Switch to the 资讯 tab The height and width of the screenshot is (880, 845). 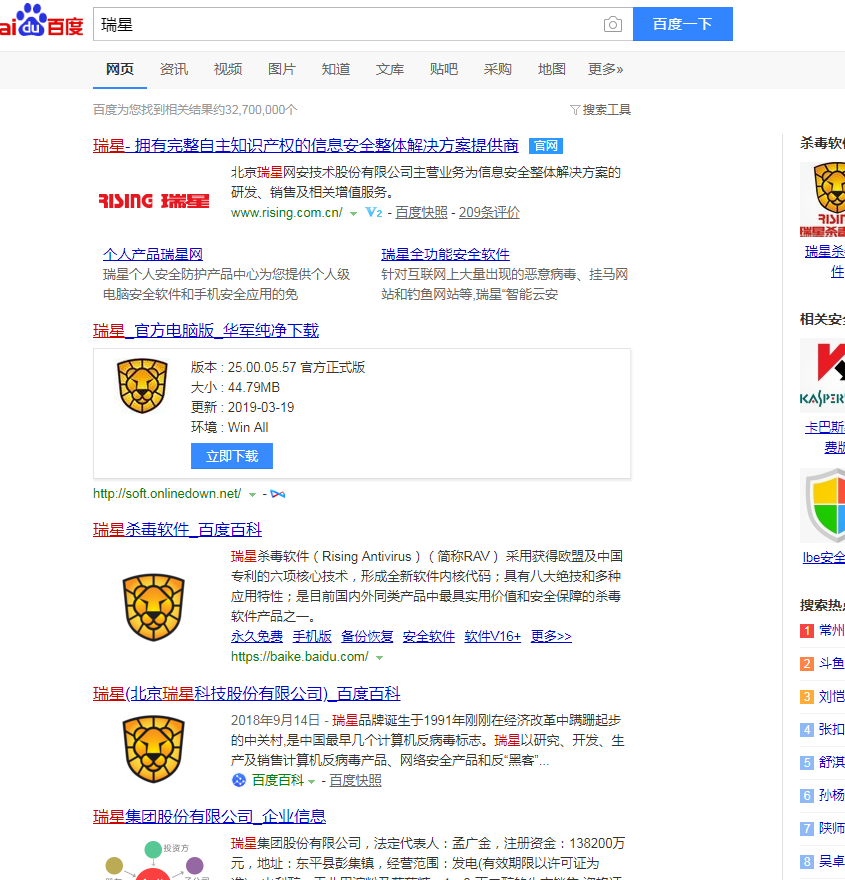pos(174,69)
